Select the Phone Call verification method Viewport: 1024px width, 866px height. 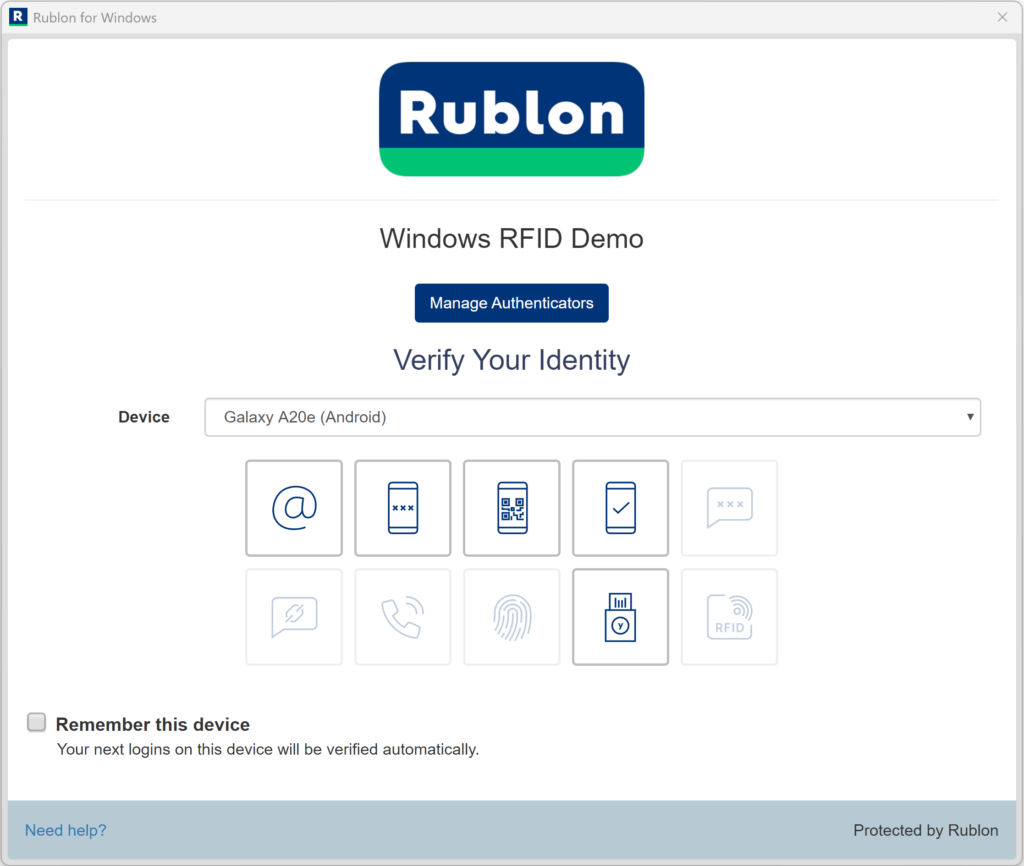[x=403, y=617]
